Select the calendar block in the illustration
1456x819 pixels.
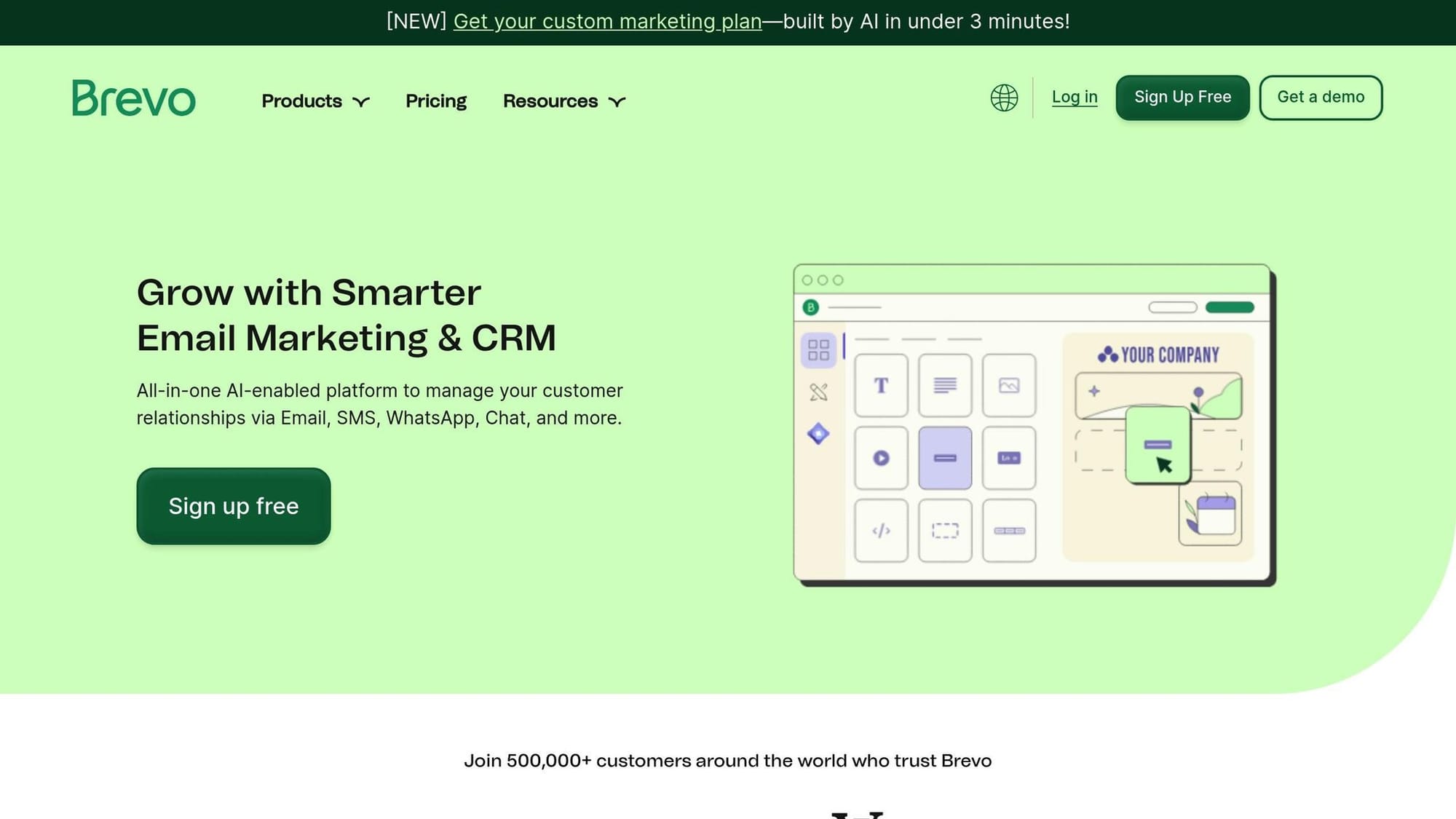click(1211, 512)
